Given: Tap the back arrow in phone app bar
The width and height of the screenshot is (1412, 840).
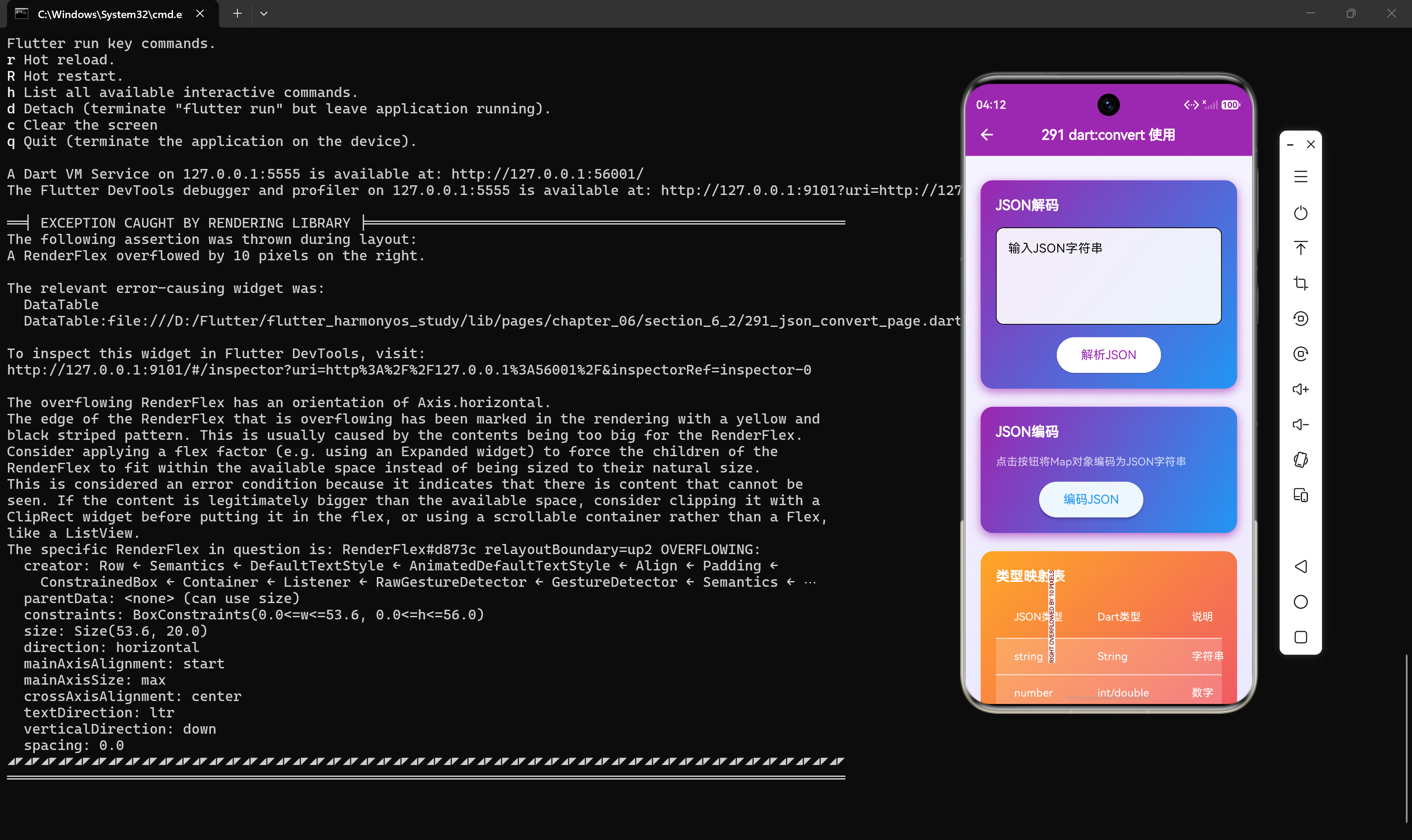Looking at the screenshot, I should [x=987, y=135].
